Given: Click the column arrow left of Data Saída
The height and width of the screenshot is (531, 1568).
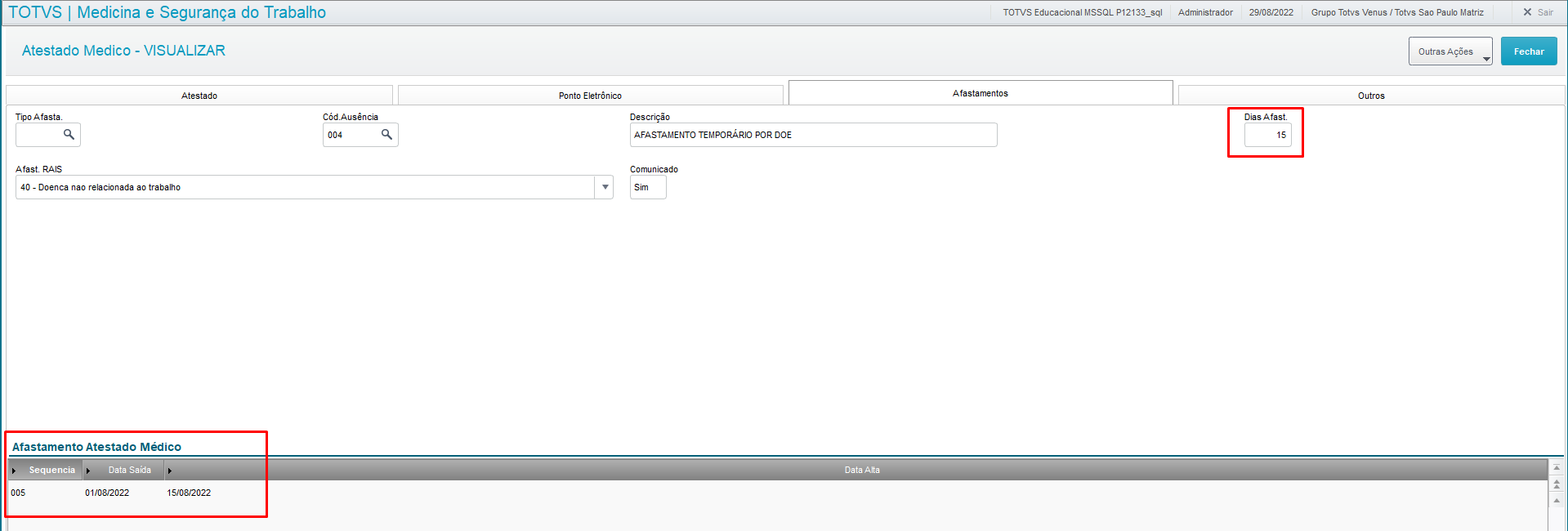Looking at the screenshot, I should pos(87,471).
